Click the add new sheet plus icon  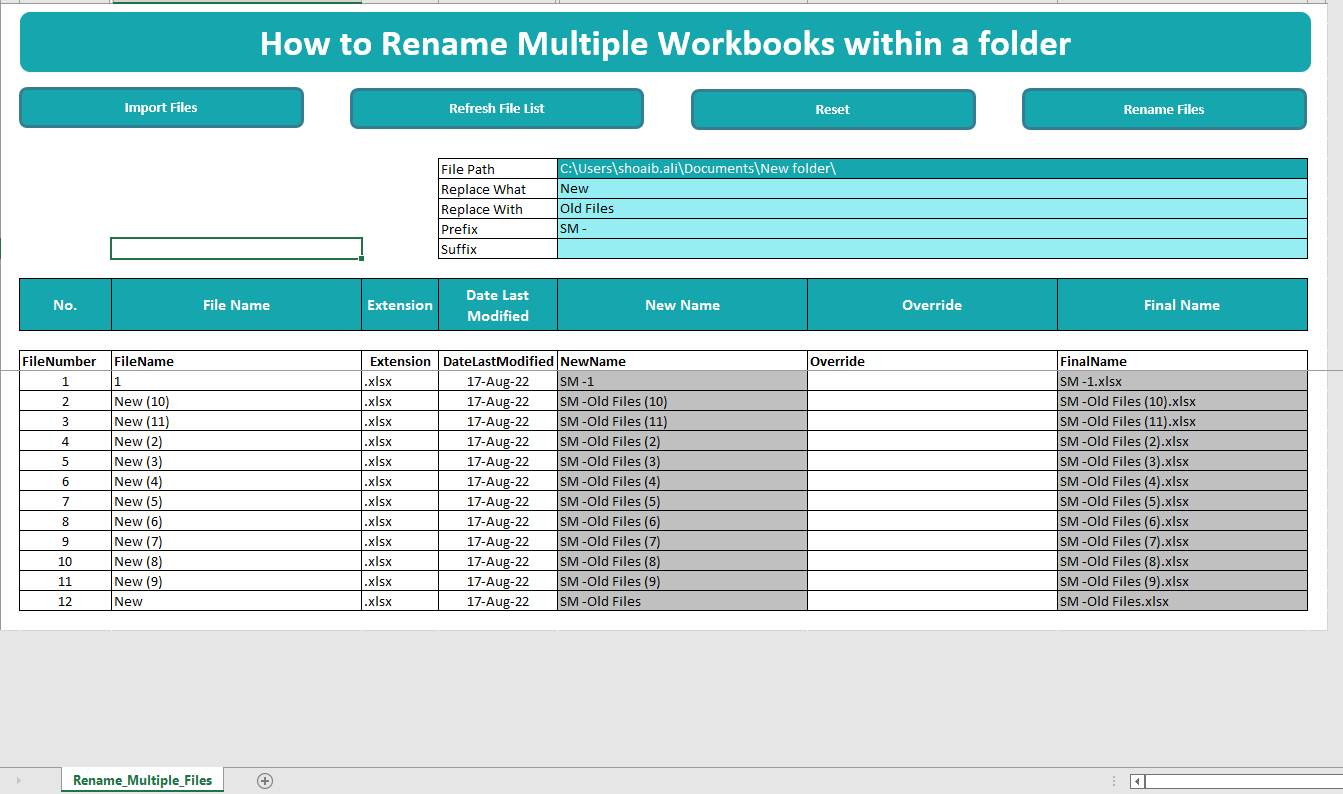click(x=265, y=779)
